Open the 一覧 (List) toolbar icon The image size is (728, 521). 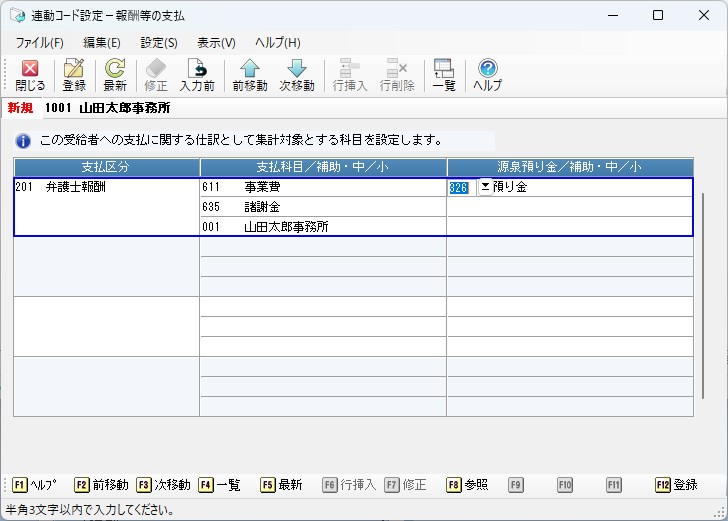444,75
